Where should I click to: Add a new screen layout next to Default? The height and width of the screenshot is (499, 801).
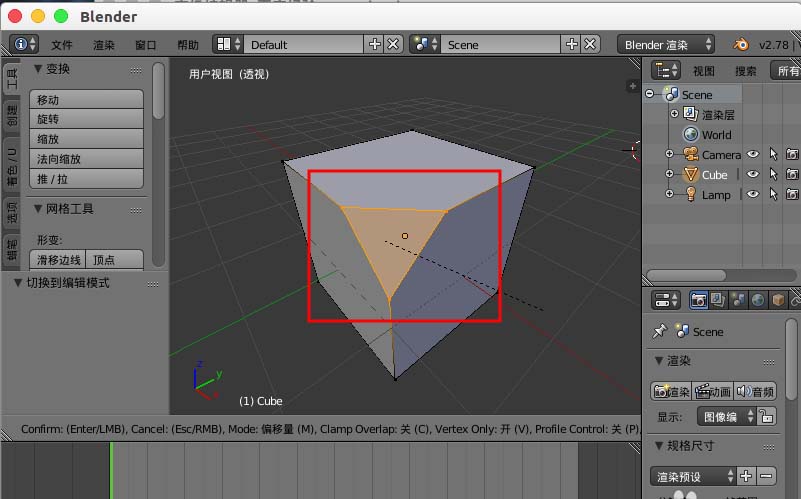pos(374,44)
